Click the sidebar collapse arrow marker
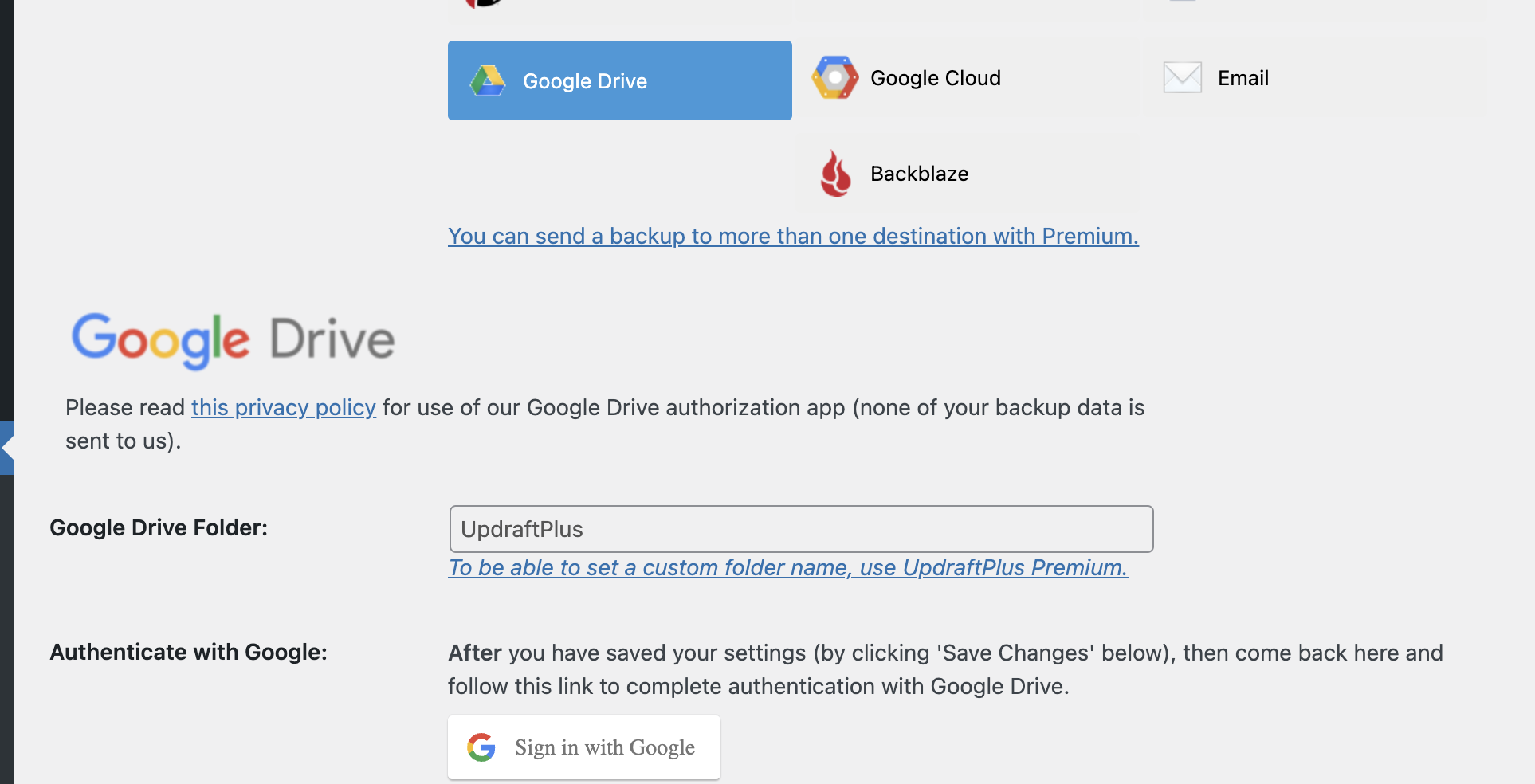The width and height of the screenshot is (1535, 784). point(7,448)
